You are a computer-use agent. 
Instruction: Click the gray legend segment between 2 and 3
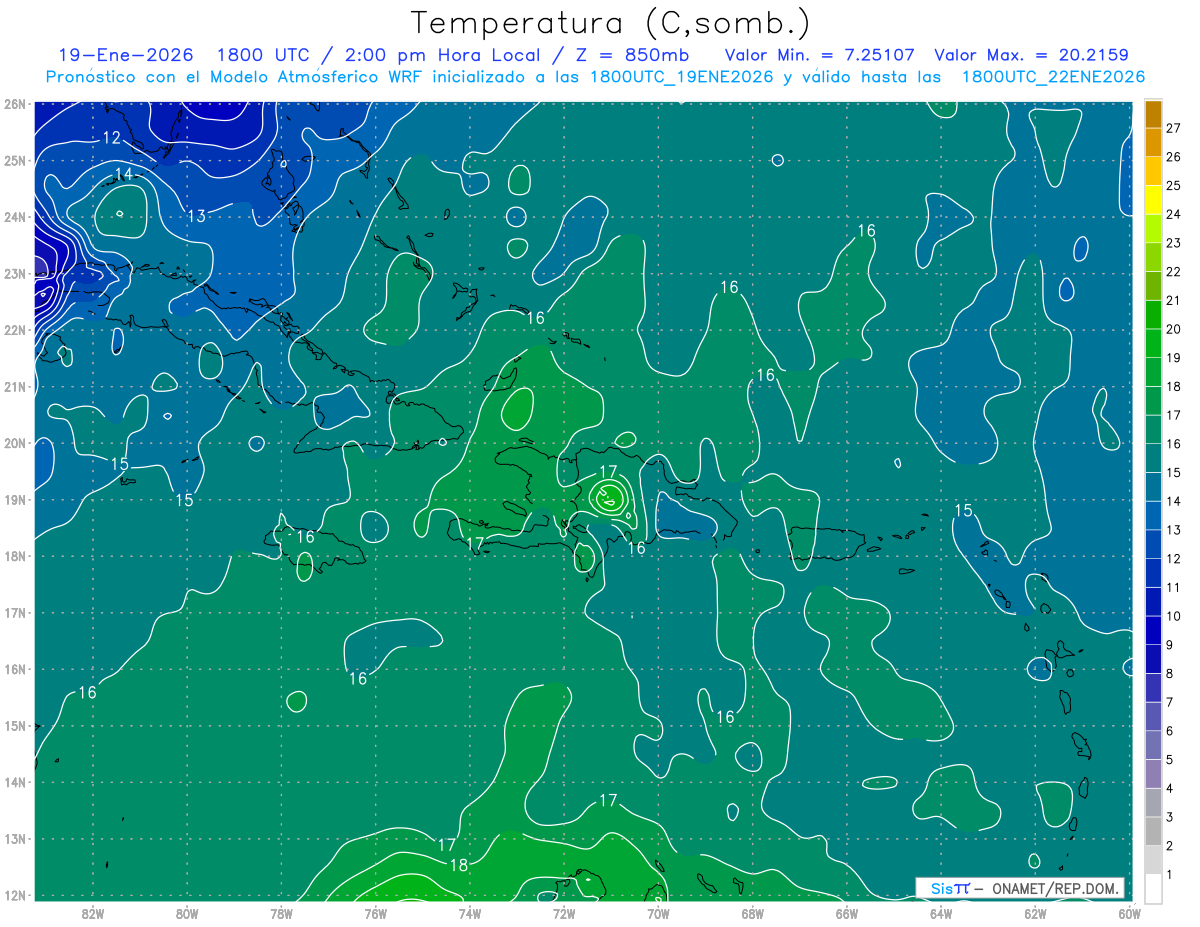1153,831
